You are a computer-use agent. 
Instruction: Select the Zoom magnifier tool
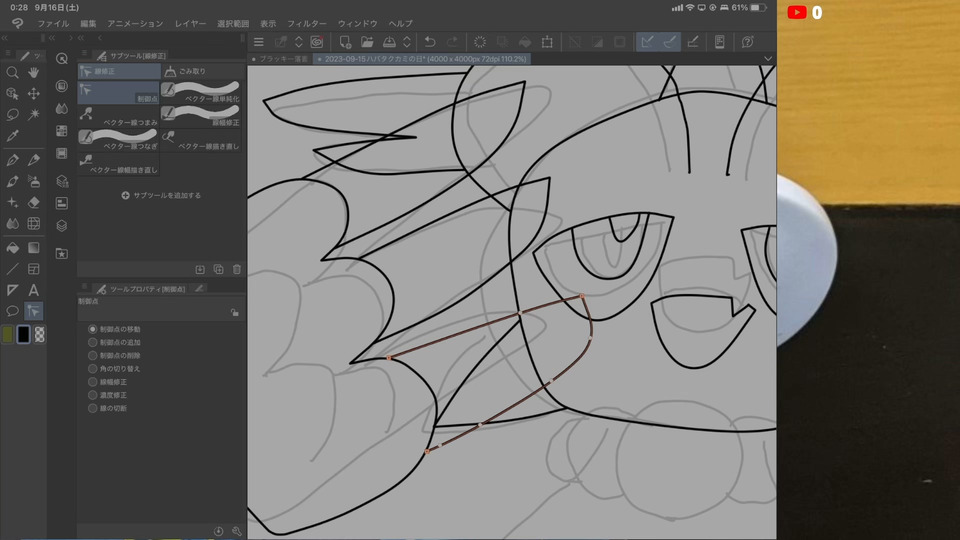[12, 72]
